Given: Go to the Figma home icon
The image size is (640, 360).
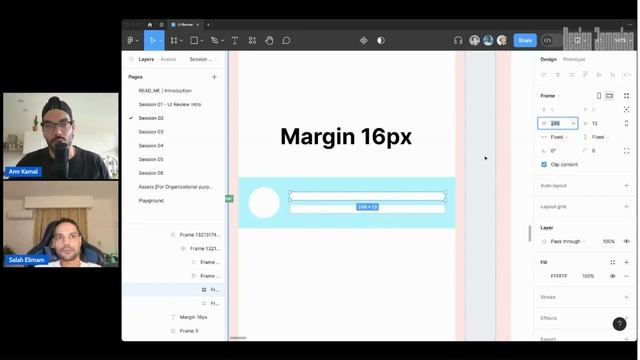Looking at the screenshot, I should pos(150,25).
